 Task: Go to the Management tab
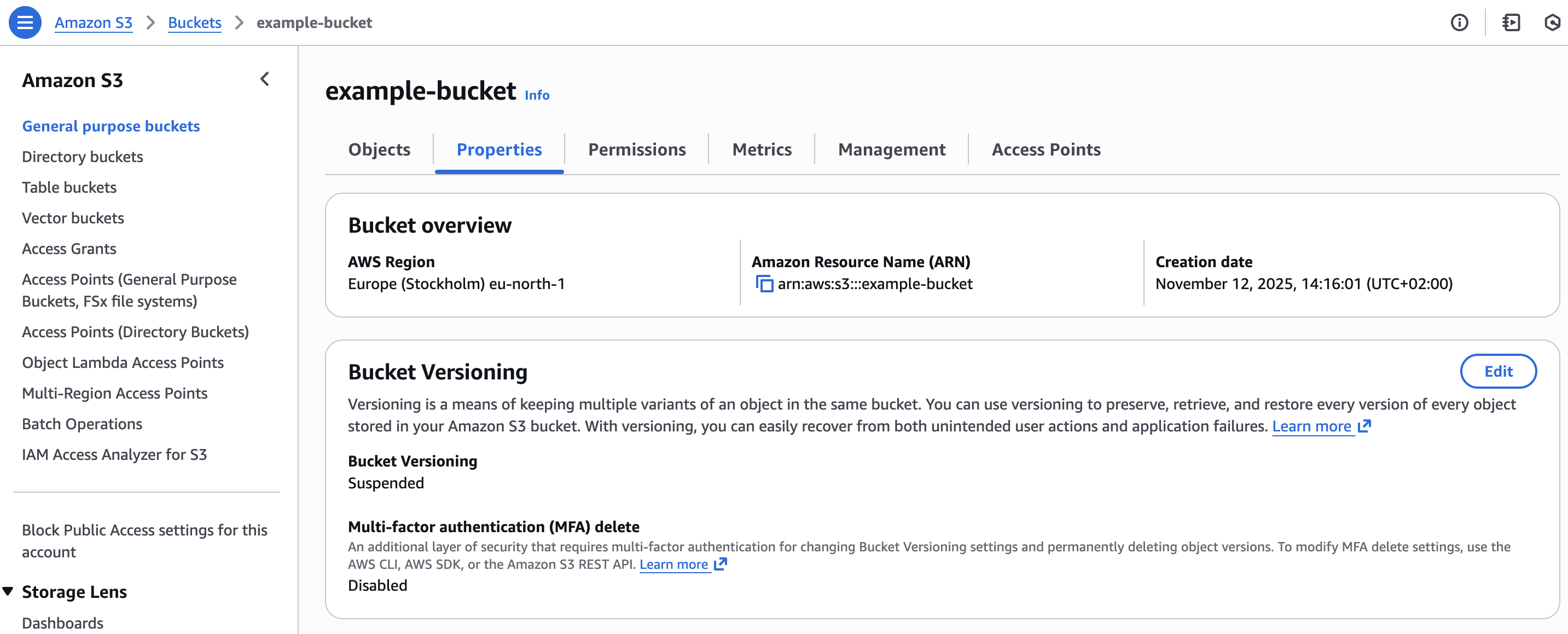pyautogui.click(x=891, y=150)
